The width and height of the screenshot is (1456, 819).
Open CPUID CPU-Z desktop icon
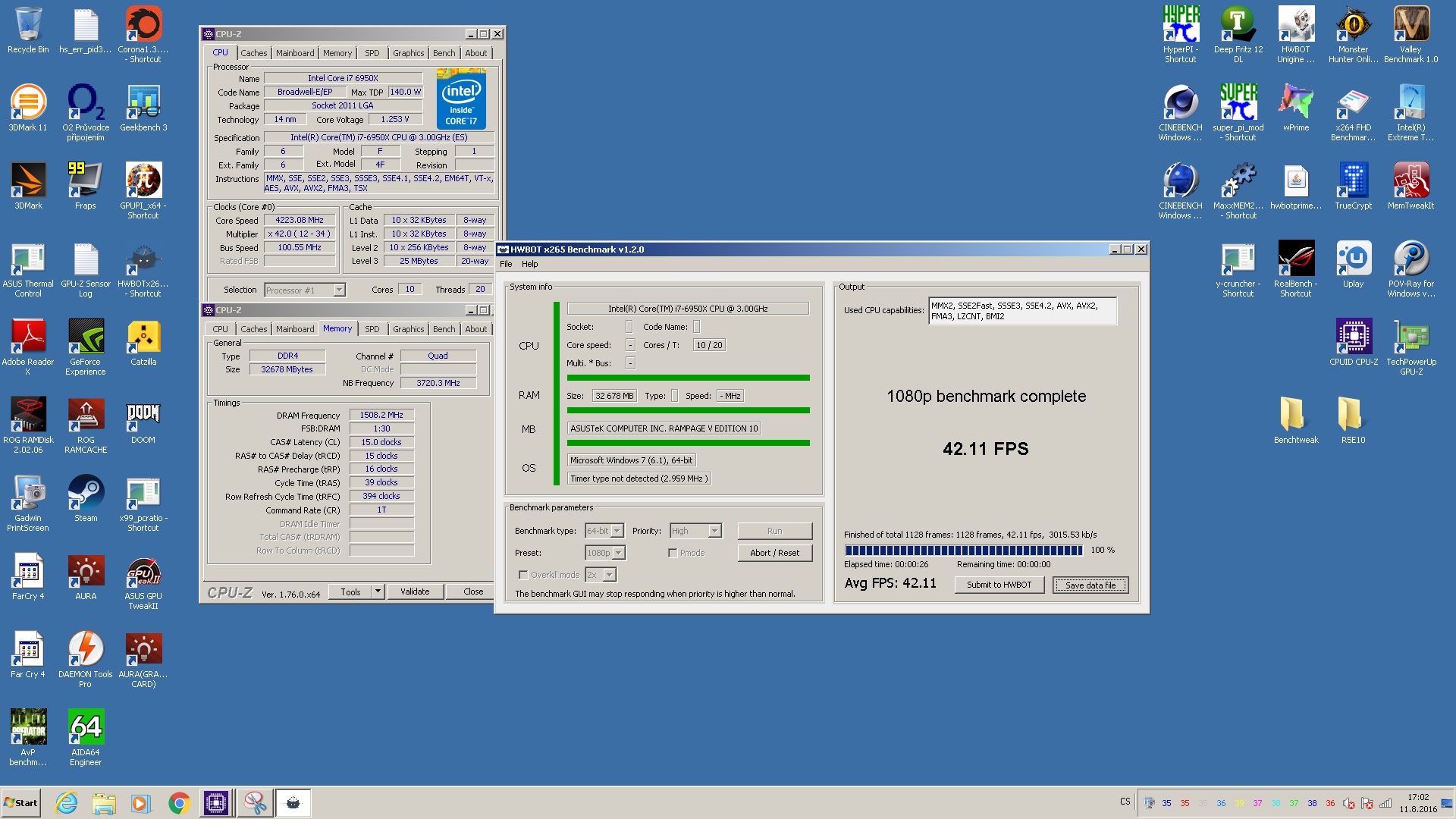pos(1353,342)
